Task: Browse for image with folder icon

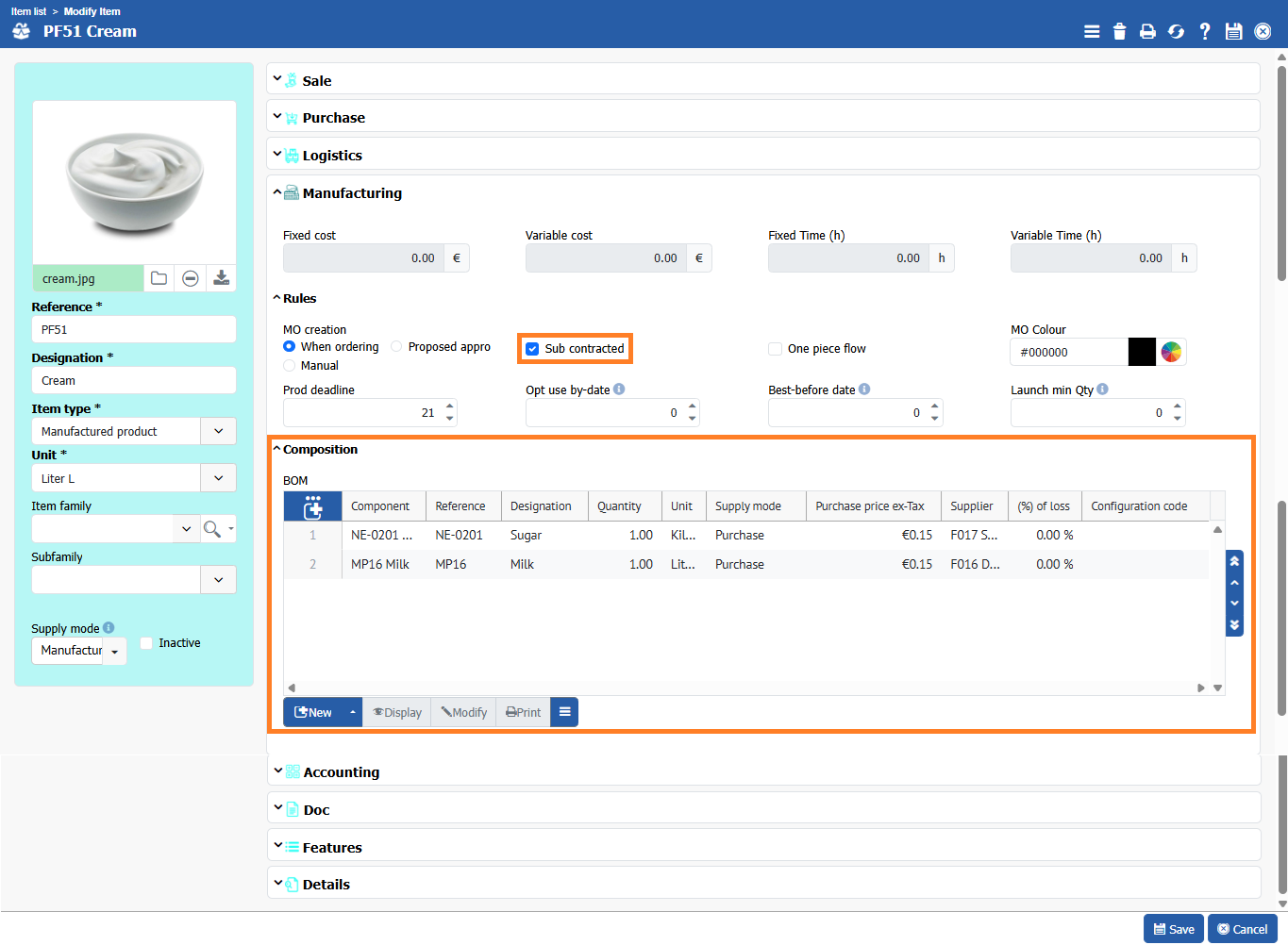Action: click(159, 278)
